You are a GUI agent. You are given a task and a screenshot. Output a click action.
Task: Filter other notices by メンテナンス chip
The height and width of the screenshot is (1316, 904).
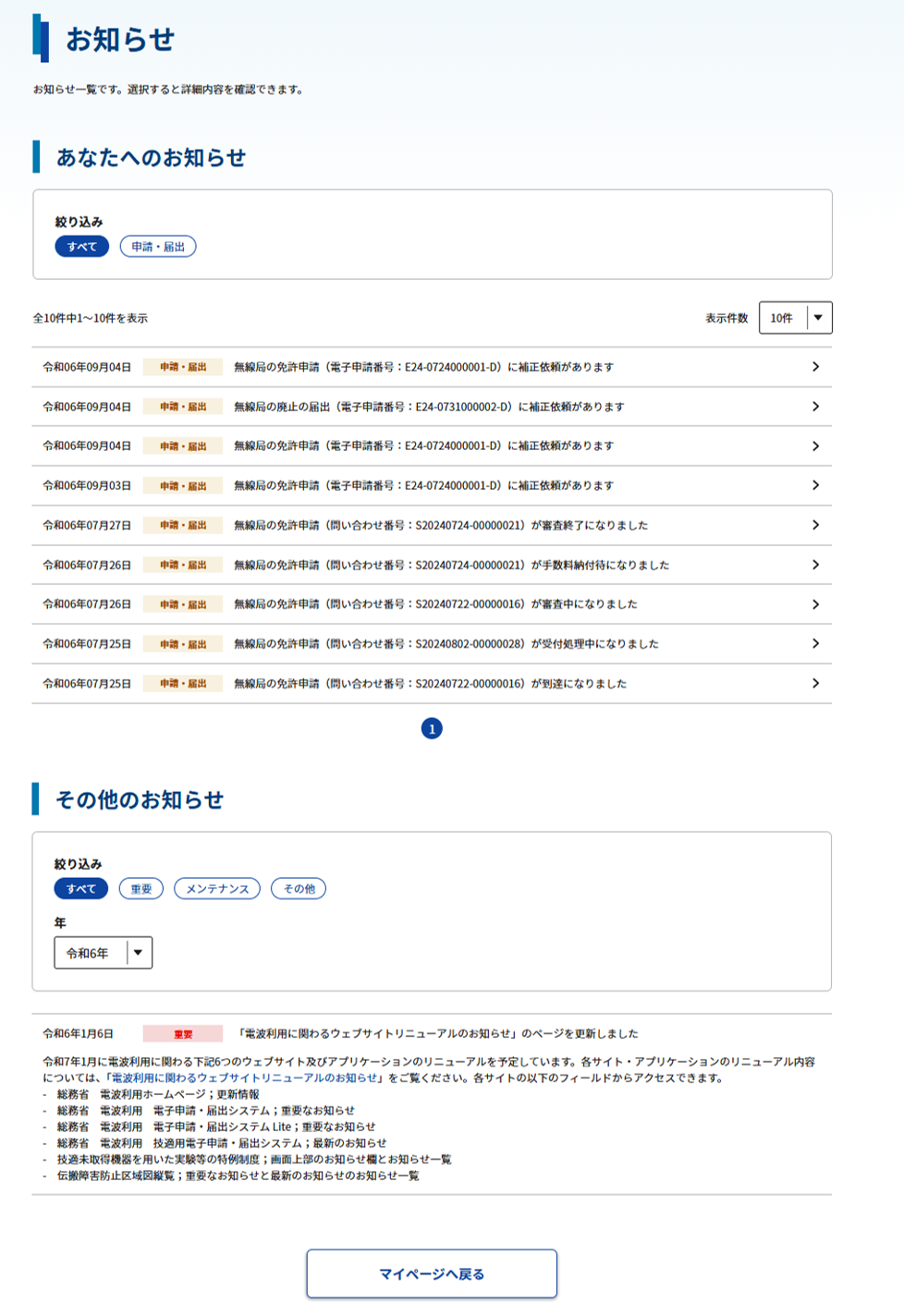click(x=217, y=889)
